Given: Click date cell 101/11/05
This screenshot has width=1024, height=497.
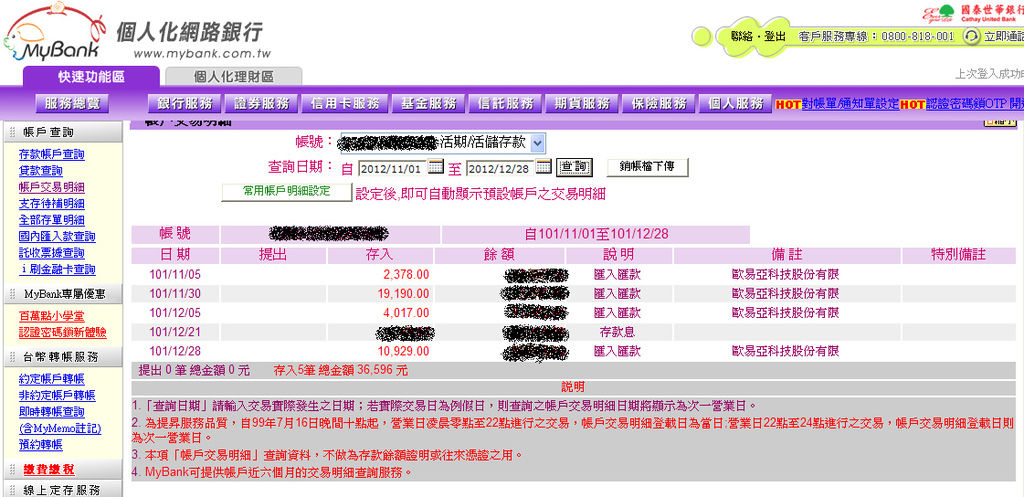Looking at the screenshot, I should click(176, 274).
